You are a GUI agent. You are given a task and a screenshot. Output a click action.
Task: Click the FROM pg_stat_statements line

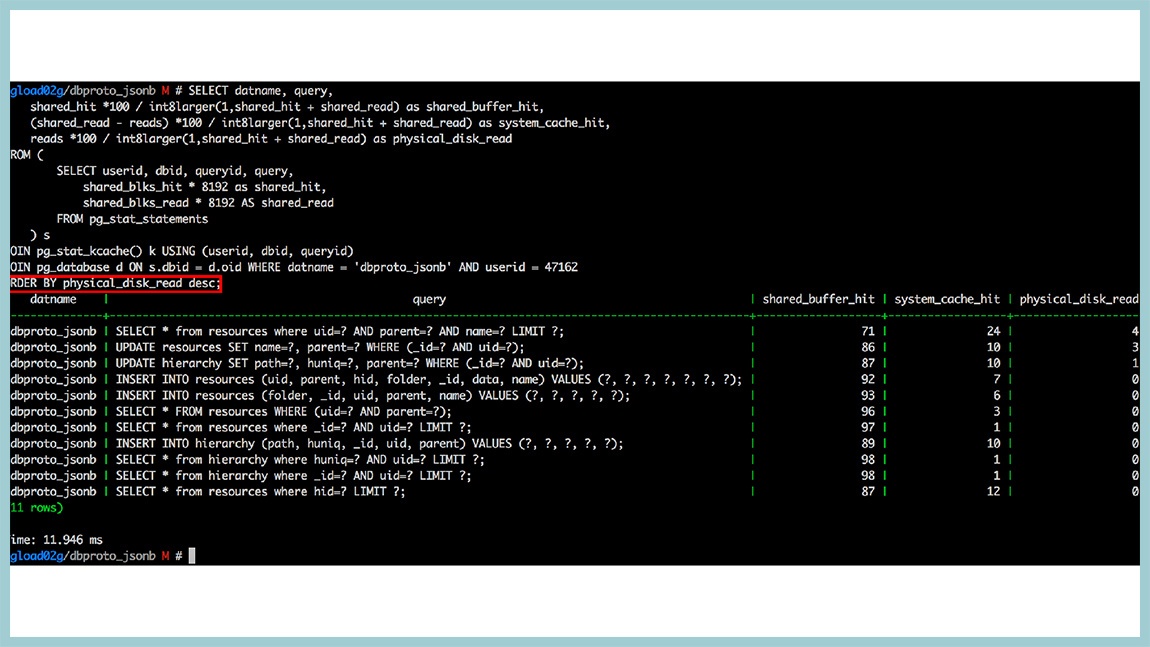click(132, 219)
